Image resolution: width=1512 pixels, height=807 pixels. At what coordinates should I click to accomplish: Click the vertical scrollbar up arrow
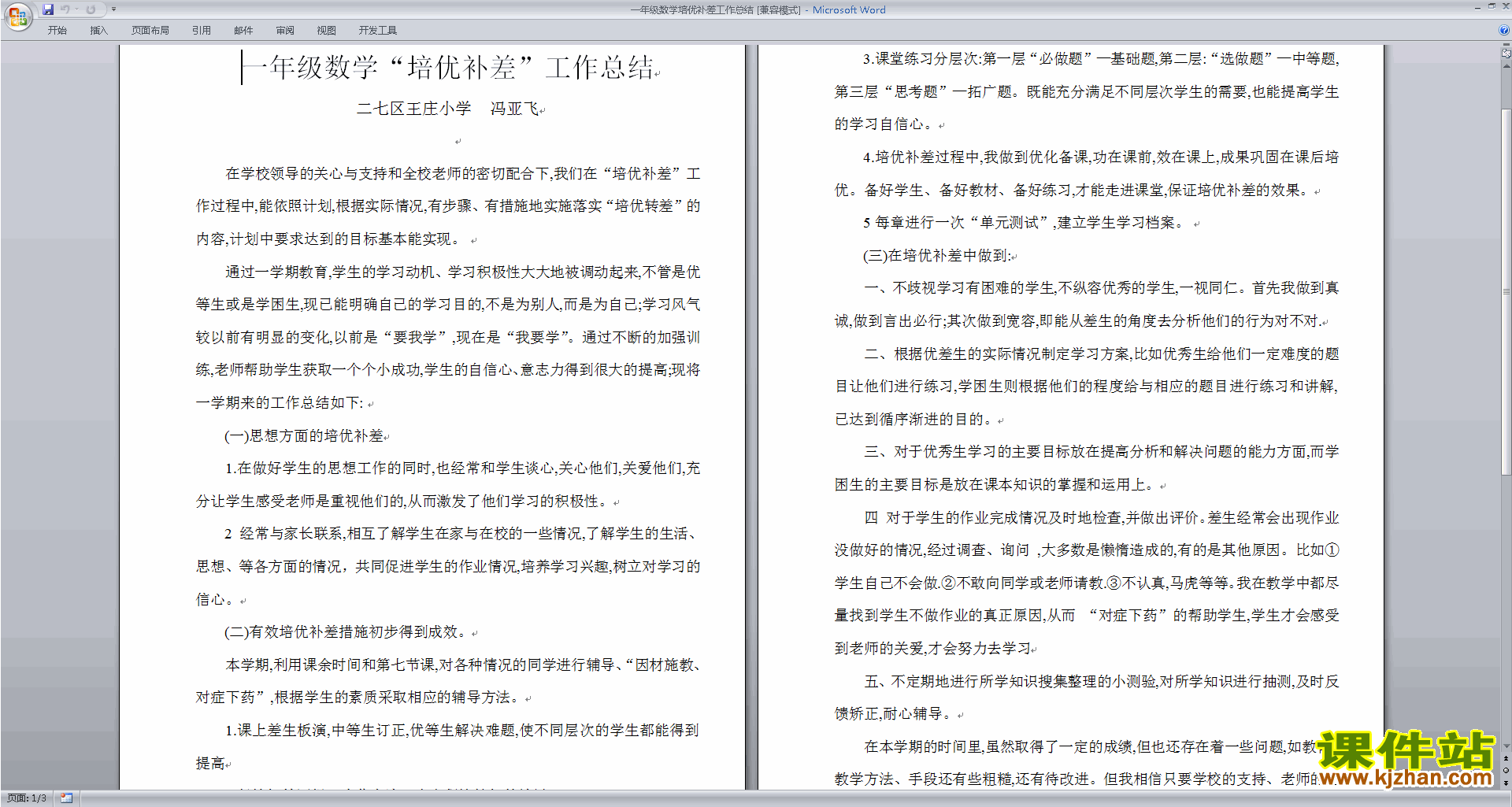pyautogui.click(x=1506, y=65)
